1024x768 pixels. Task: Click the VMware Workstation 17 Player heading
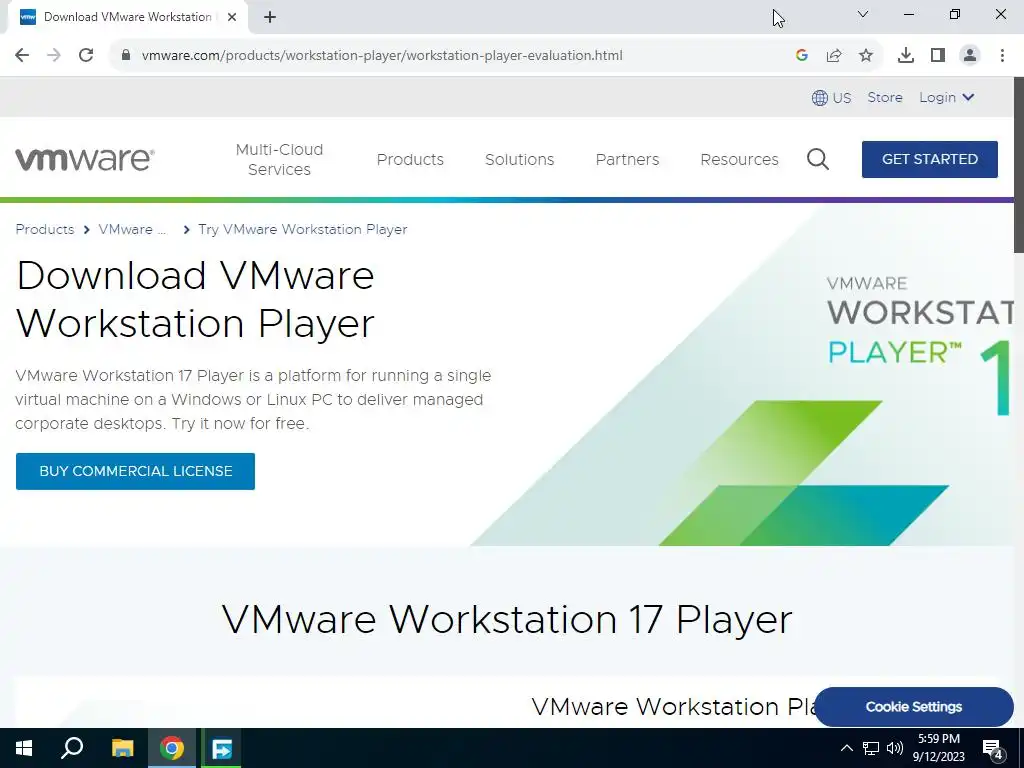(x=507, y=619)
